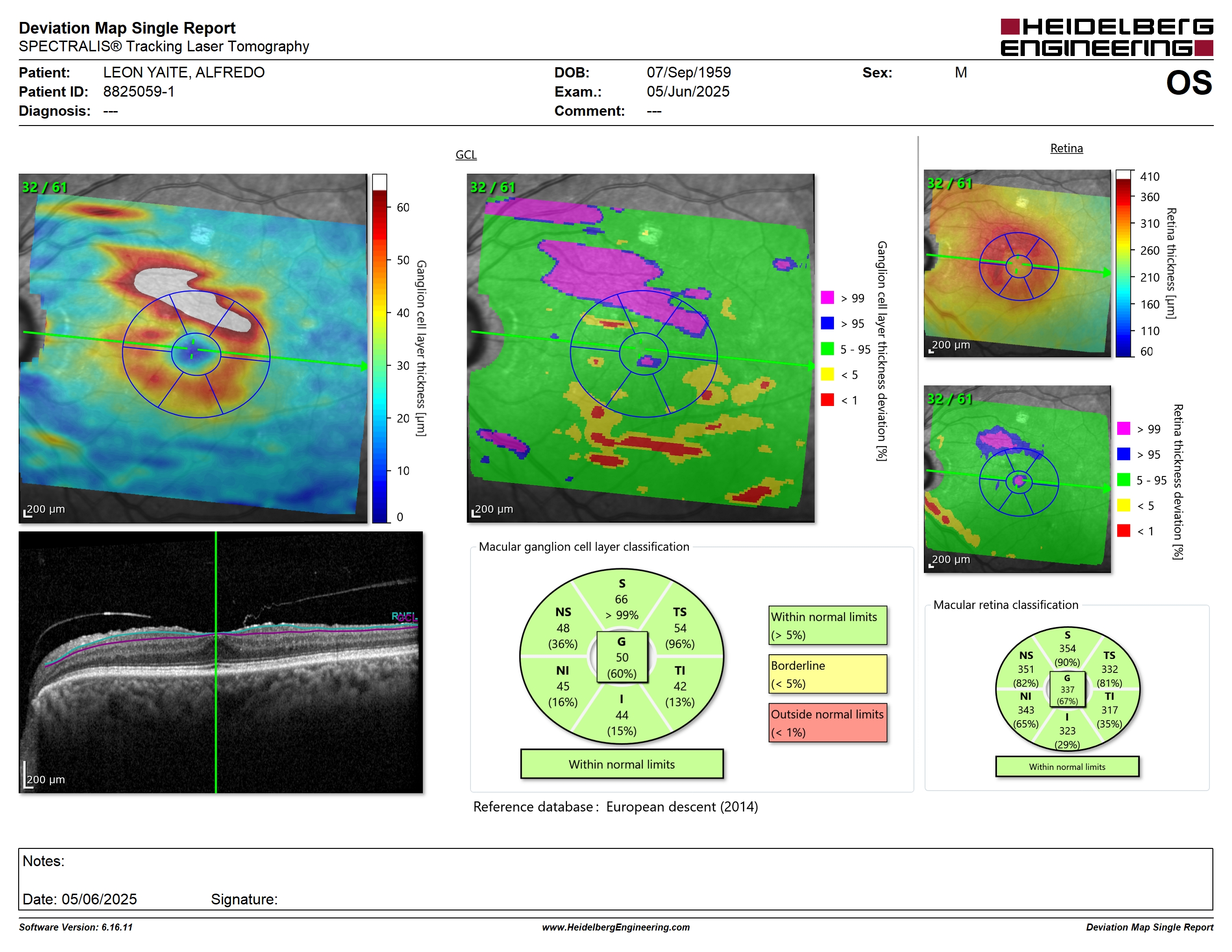This screenshot has height=952, width=1232.
Task: Click the GCL deviation map image
Action: click(x=640, y=348)
